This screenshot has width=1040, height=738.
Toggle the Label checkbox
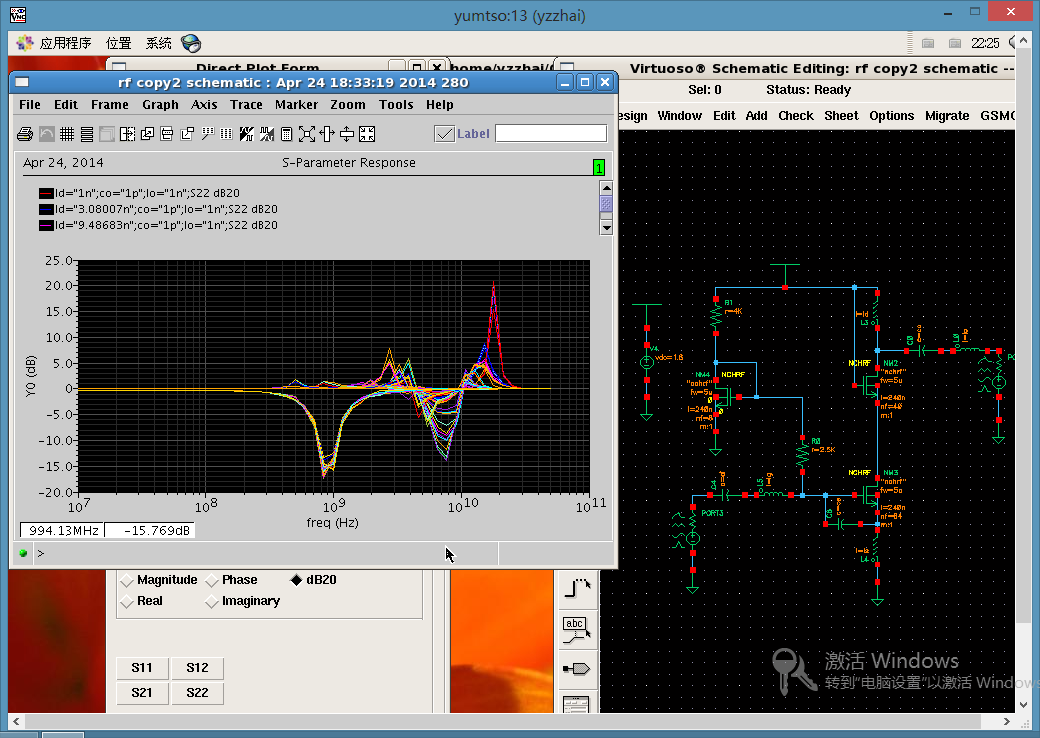445,134
